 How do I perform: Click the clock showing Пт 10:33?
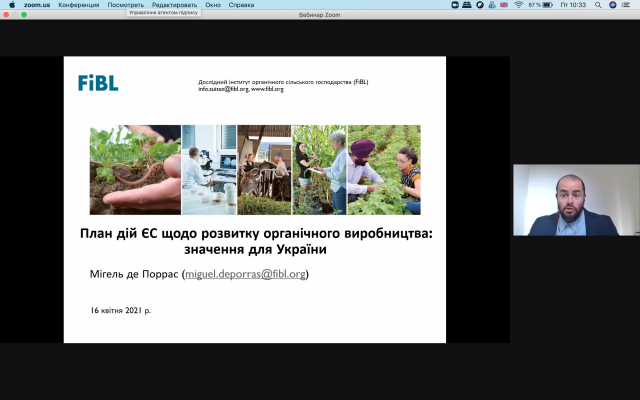pyautogui.click(x=573, y=5)
